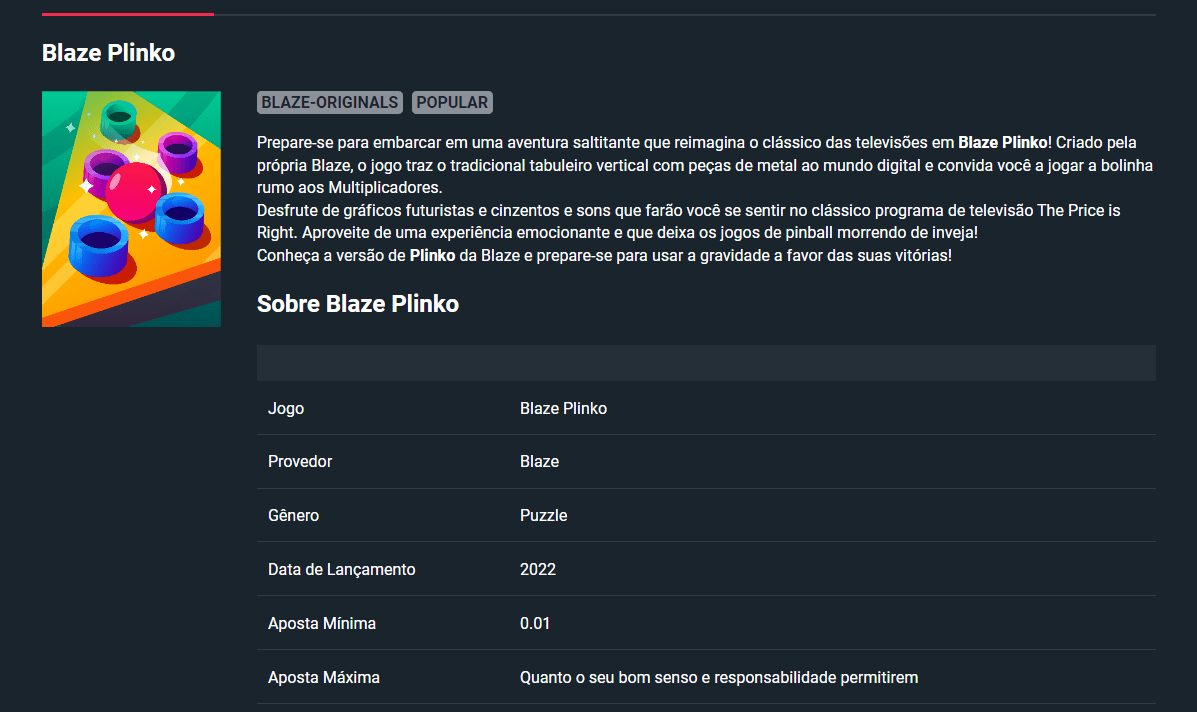The height and width of the screenshot is (712, 1197).
Task: Click the Blaze Plinko page title
Action: (108, 53)
